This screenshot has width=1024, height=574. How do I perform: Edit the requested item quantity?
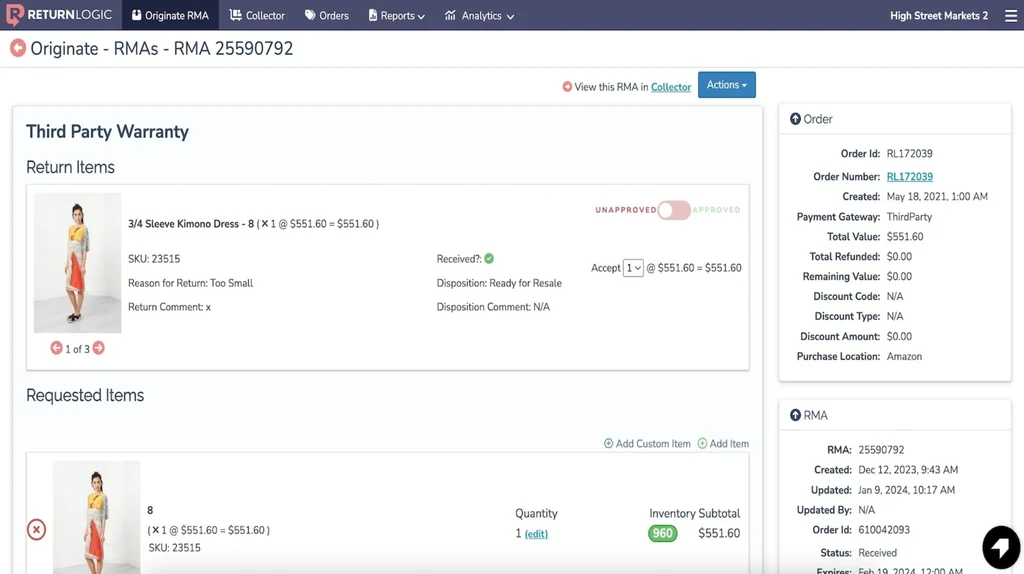536,534
